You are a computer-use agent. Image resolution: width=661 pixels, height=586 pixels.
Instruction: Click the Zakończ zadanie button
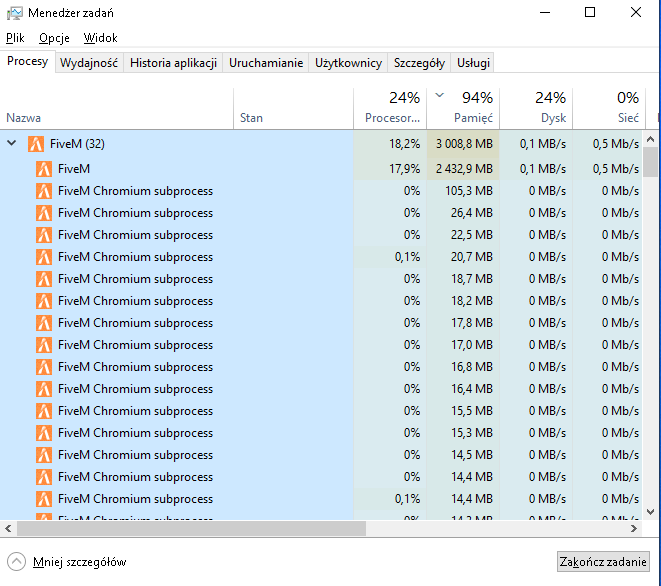603,562
